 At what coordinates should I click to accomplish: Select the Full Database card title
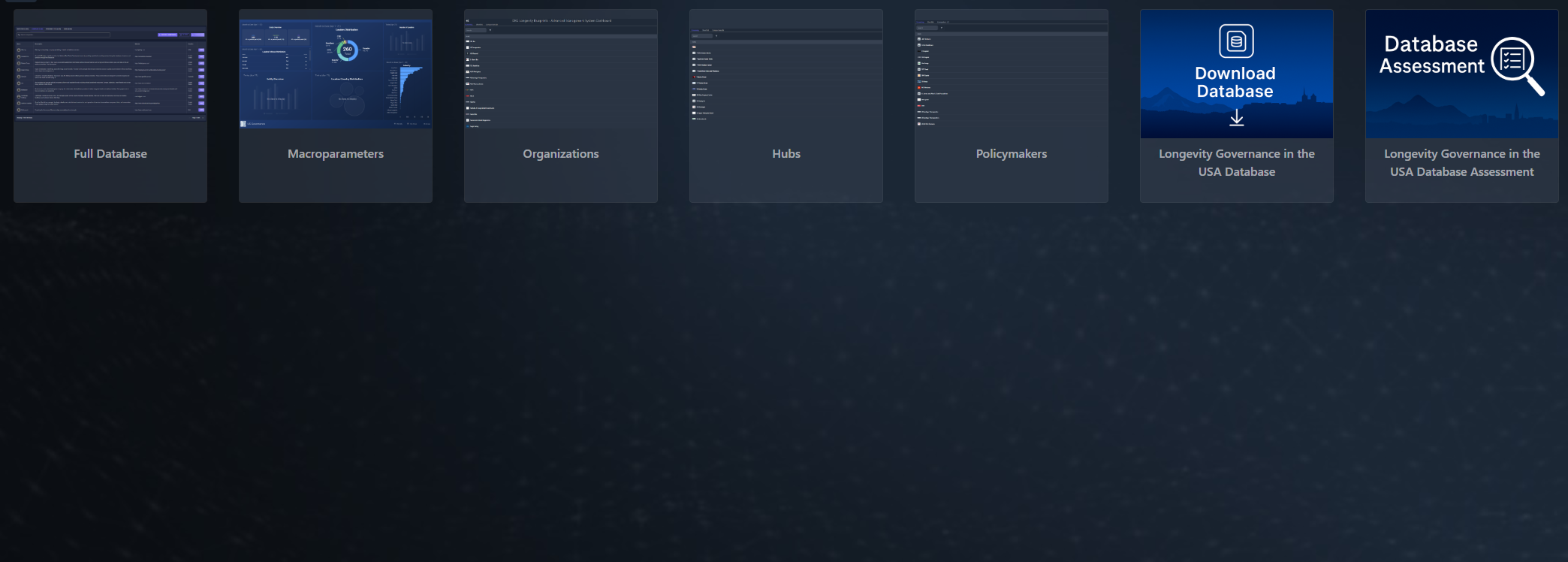(110, 154)
